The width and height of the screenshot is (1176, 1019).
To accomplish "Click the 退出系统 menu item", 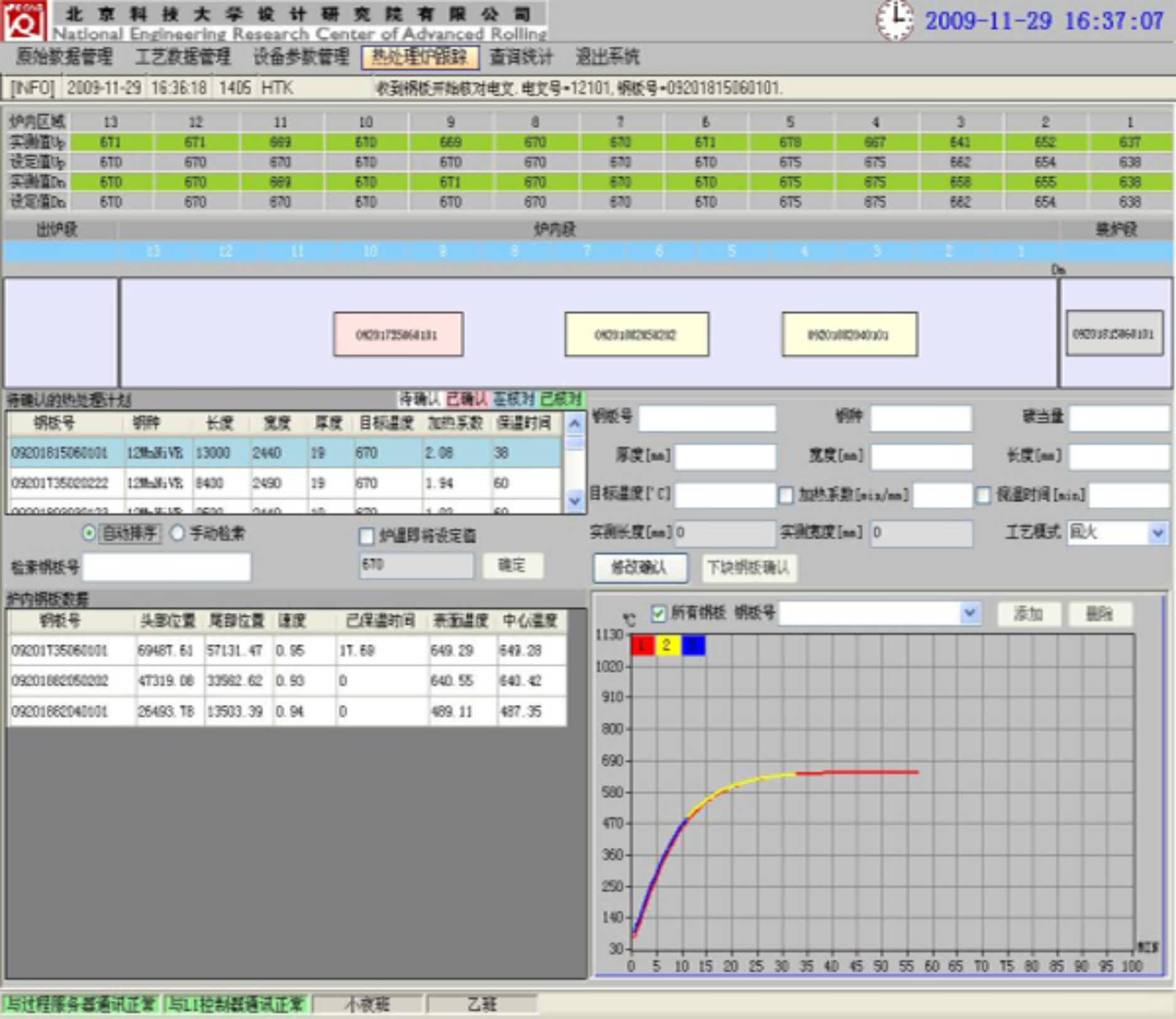I will point(607,57).
